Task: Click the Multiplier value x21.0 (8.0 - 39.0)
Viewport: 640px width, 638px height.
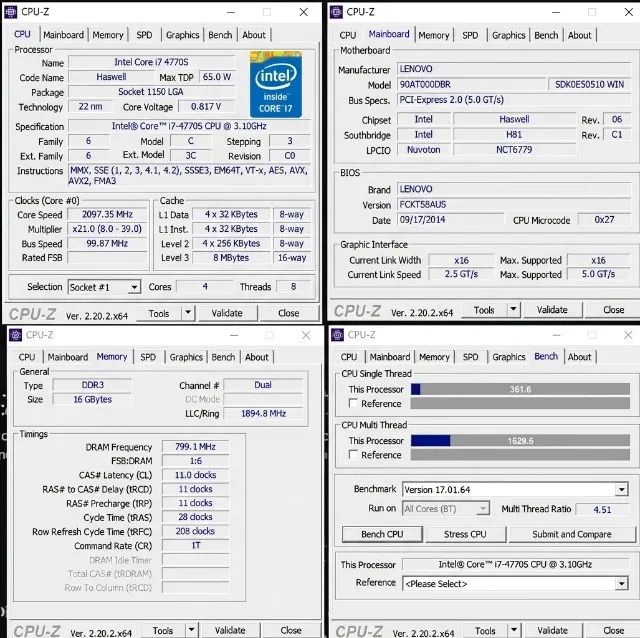Action: point(107,229)
